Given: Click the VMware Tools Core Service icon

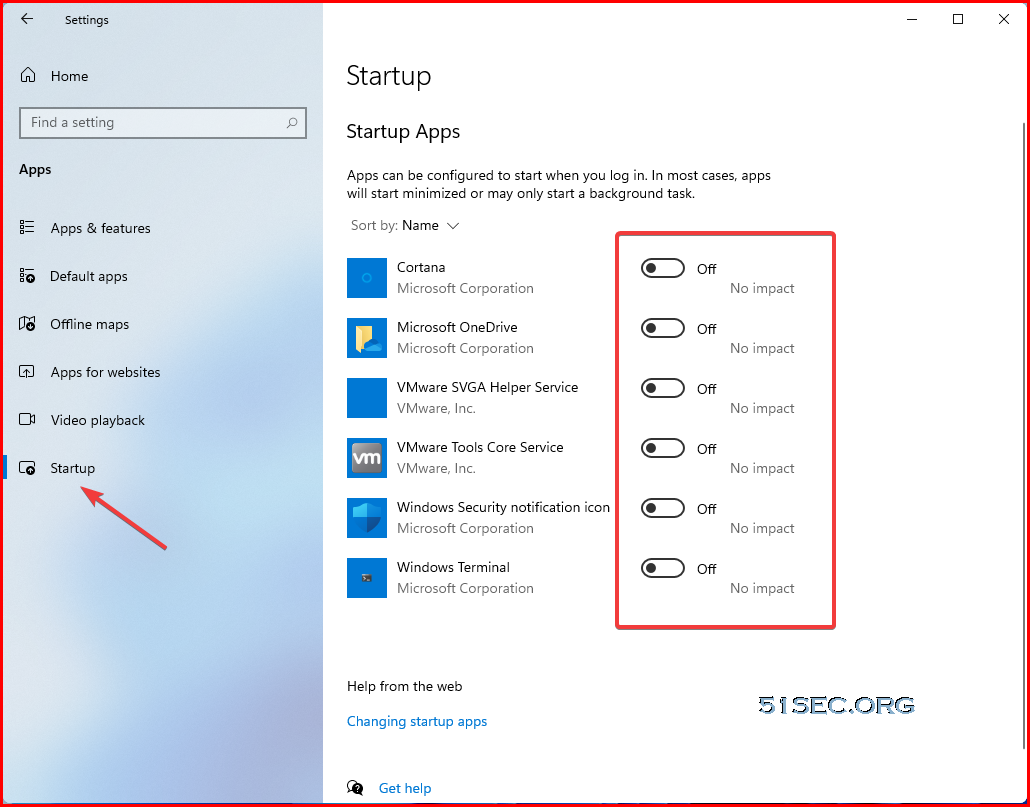Looking at the screenshot, I should tap(367, 458).
